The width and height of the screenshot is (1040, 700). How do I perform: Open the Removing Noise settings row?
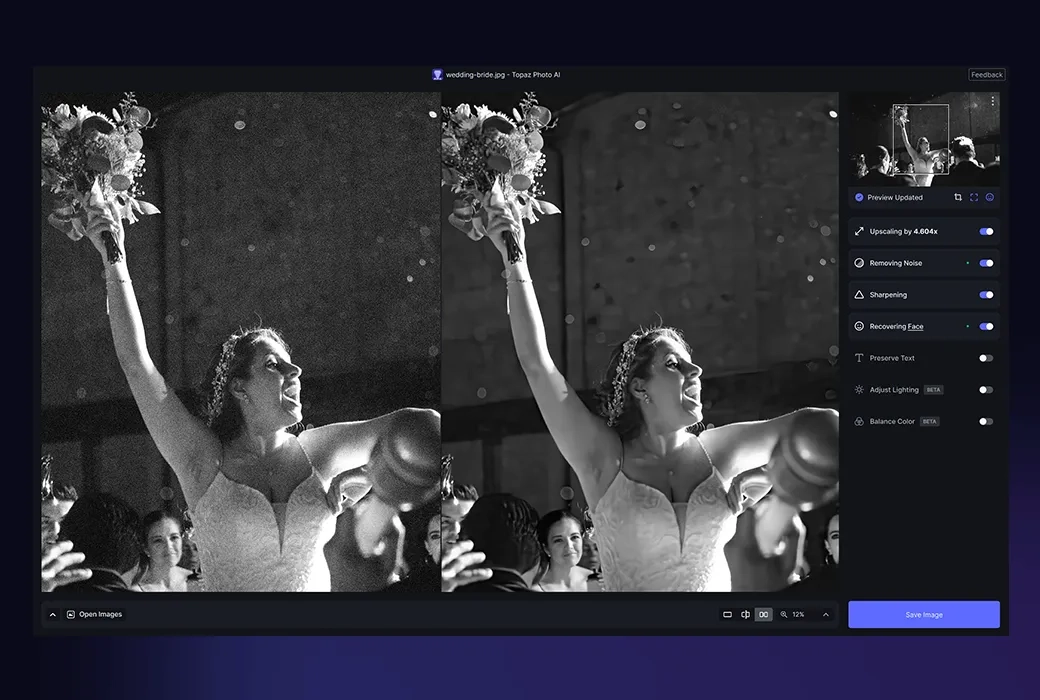tap(924, 263)
